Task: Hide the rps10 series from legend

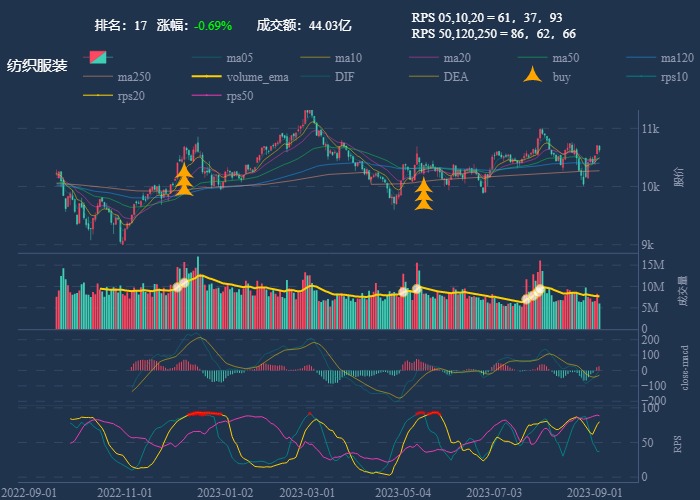Action: click(642, 77)
